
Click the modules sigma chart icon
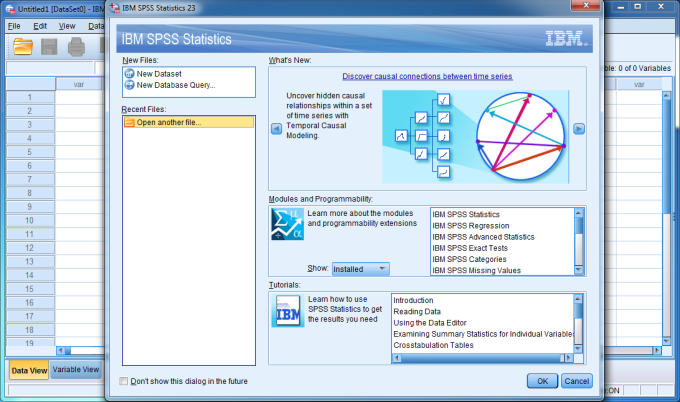click(x=287, y=224)
